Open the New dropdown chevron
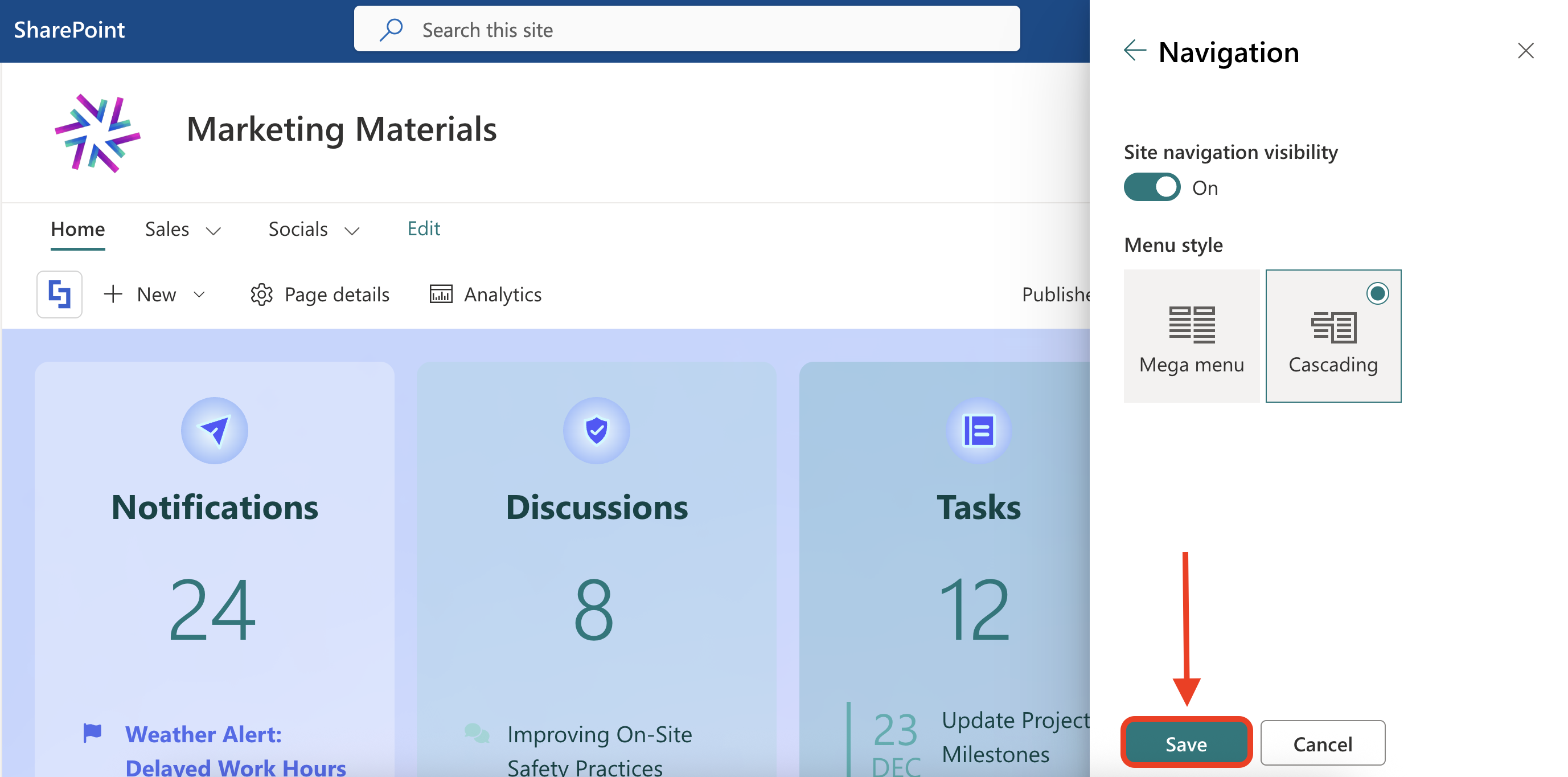The image size is (1568, 777). coord(199,295)
